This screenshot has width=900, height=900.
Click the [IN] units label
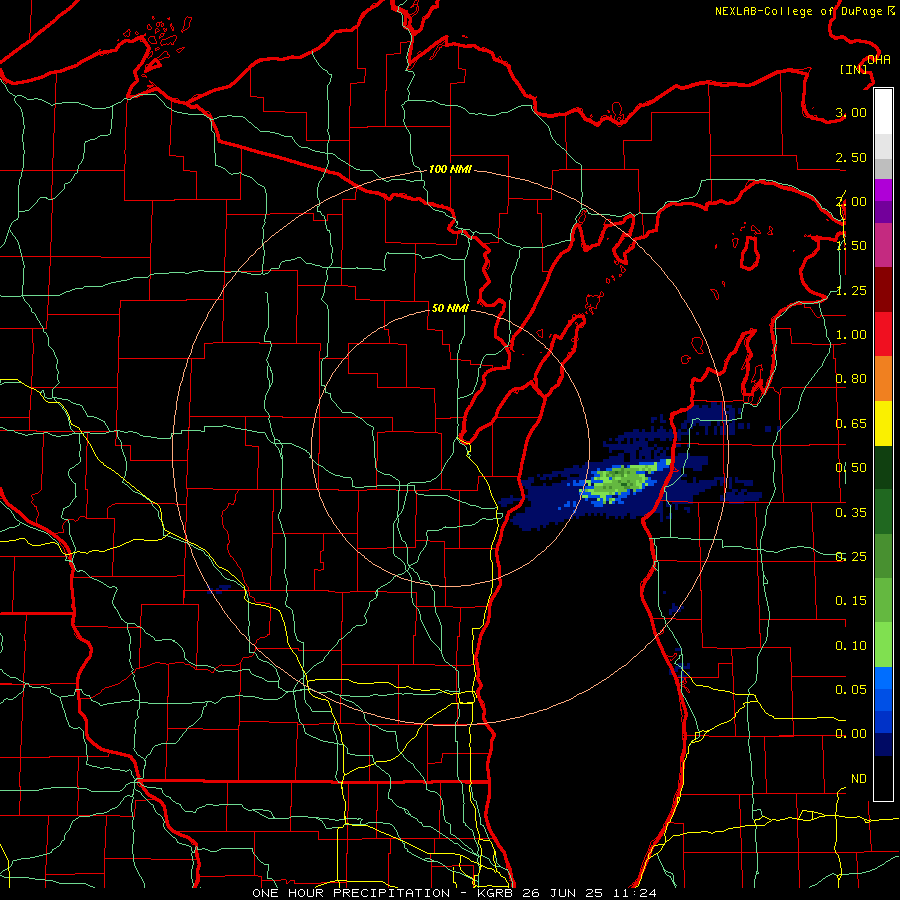coord(853,69)
